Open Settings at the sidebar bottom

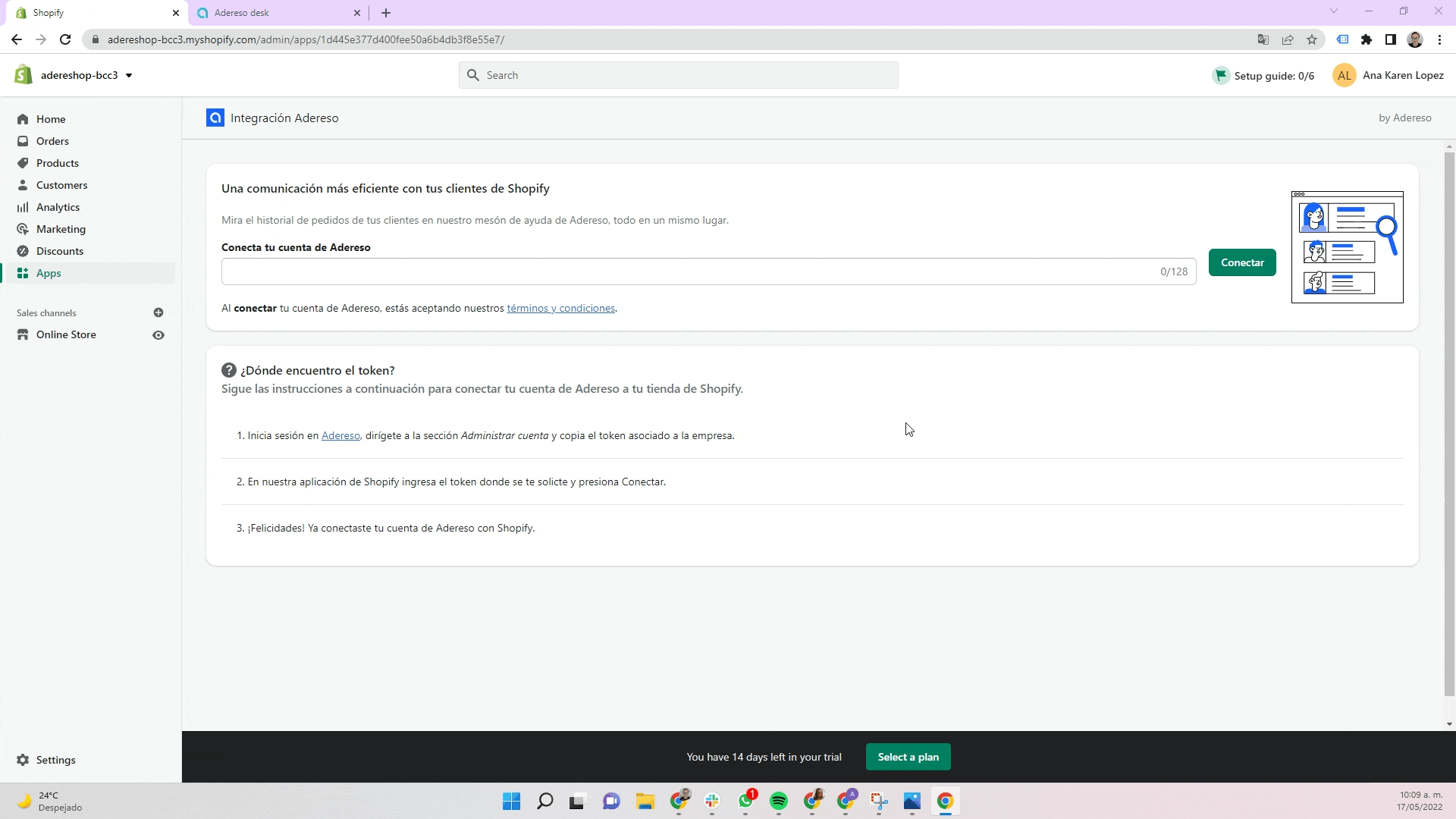pyautogui.click(x=55, y=760)
